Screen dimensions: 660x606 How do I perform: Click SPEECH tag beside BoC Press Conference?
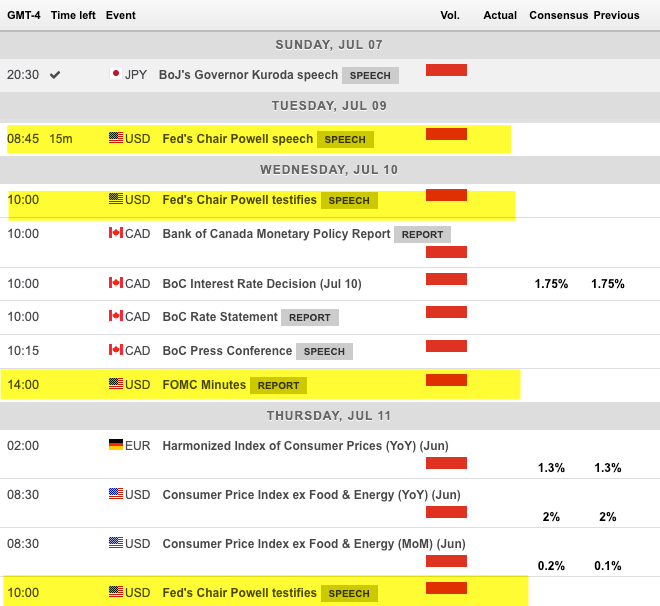tap(324, 352)
